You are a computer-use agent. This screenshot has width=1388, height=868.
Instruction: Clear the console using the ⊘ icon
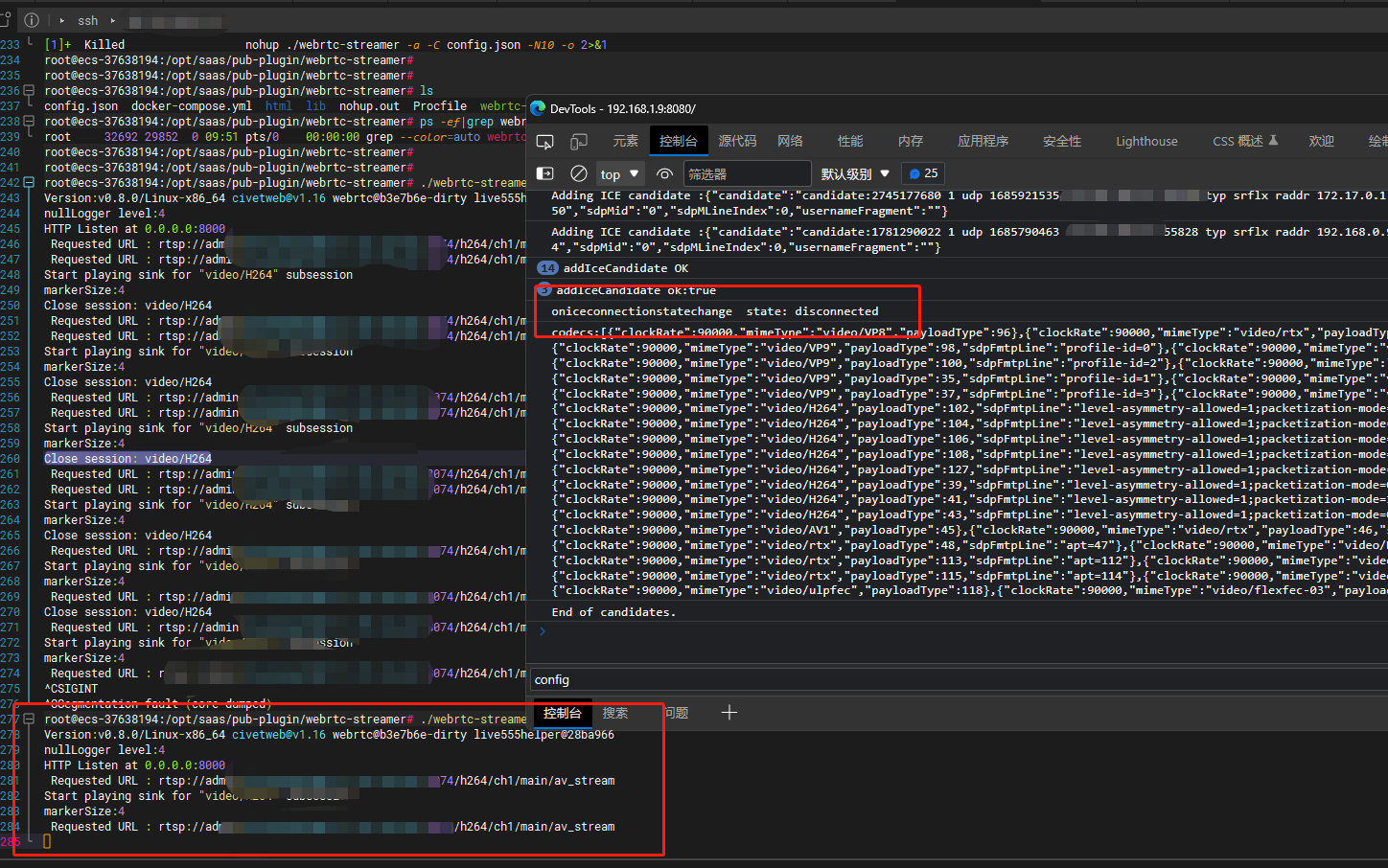pos(575,173)
